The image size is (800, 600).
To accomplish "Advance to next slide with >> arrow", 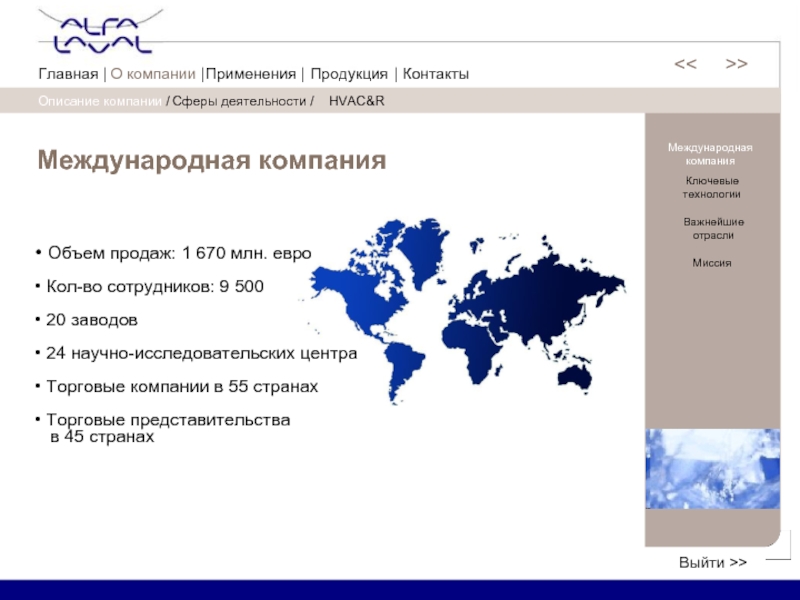I will (x=736, y=64).
